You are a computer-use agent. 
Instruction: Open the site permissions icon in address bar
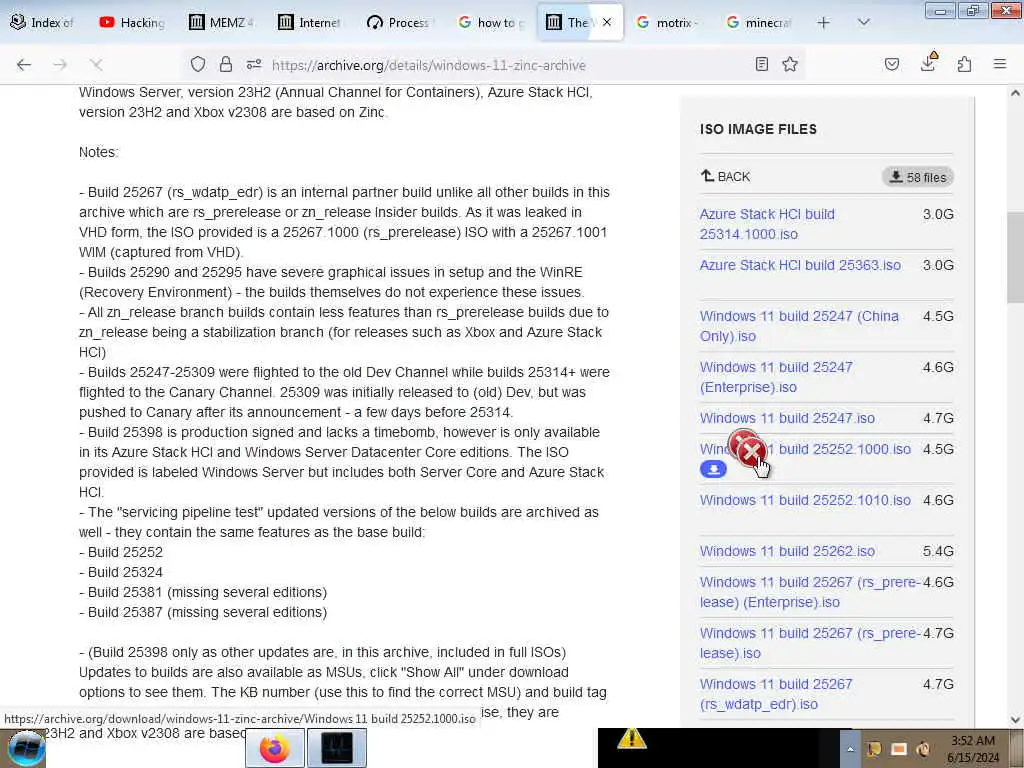tap(254, 64)
